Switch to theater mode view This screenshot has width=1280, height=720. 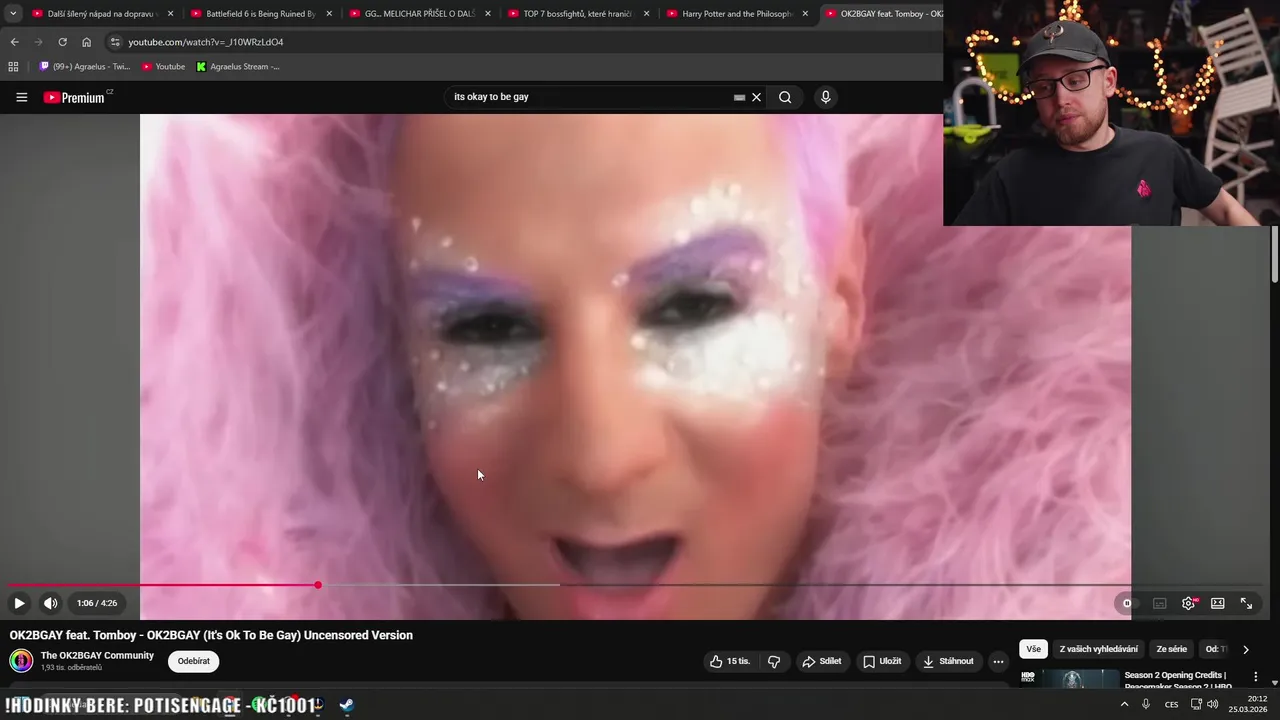tap(1218, 603)
